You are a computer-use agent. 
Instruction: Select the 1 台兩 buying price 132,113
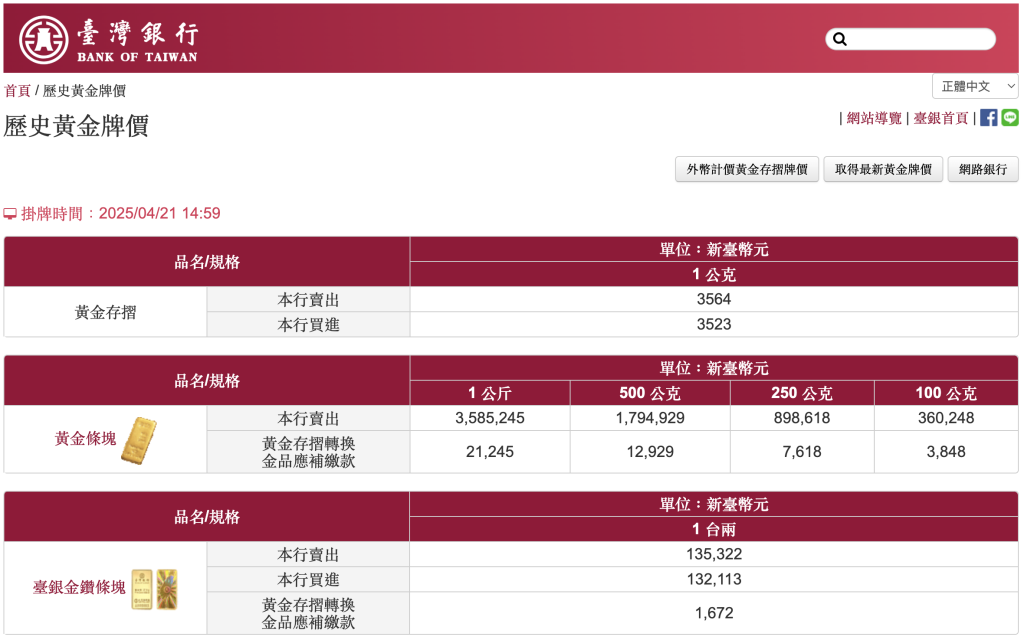[714, 579]
